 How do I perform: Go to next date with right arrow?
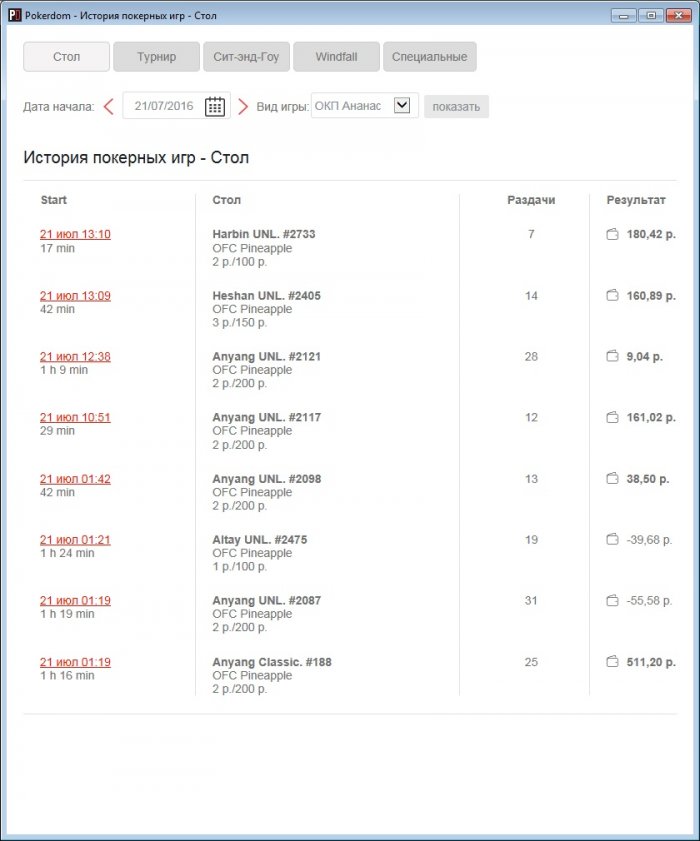(243, 106)
